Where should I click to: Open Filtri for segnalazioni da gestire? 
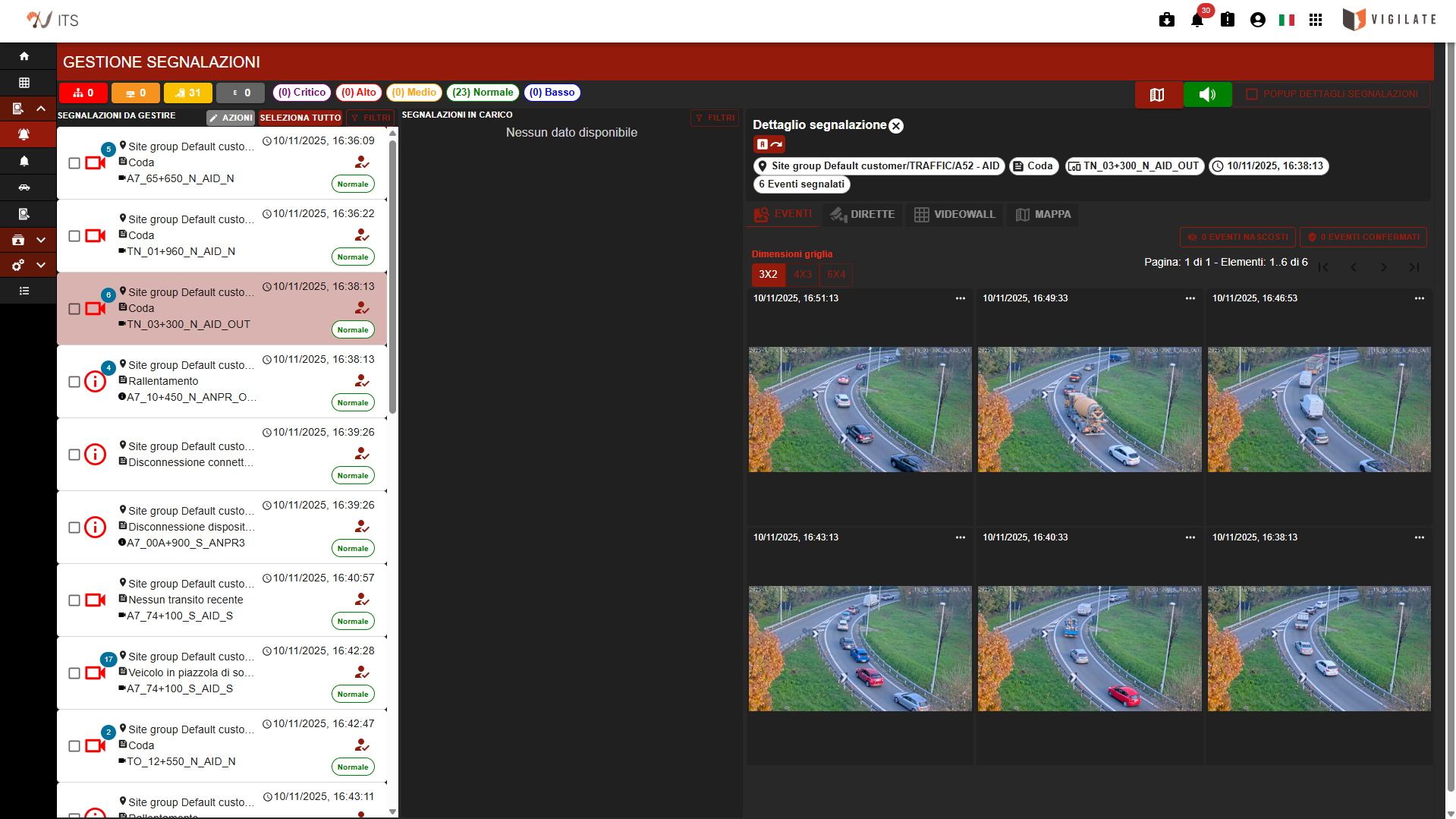[x=370, y=118]
